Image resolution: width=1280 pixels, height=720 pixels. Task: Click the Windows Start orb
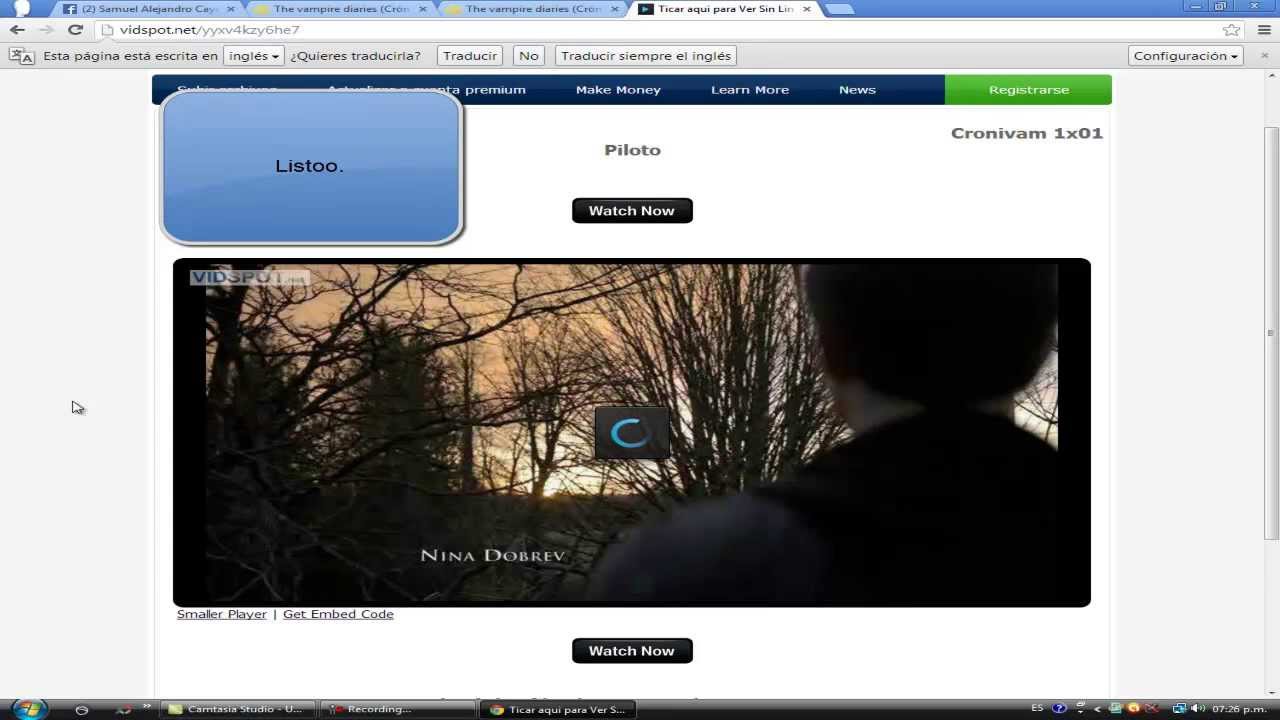(x=28, y=709)
